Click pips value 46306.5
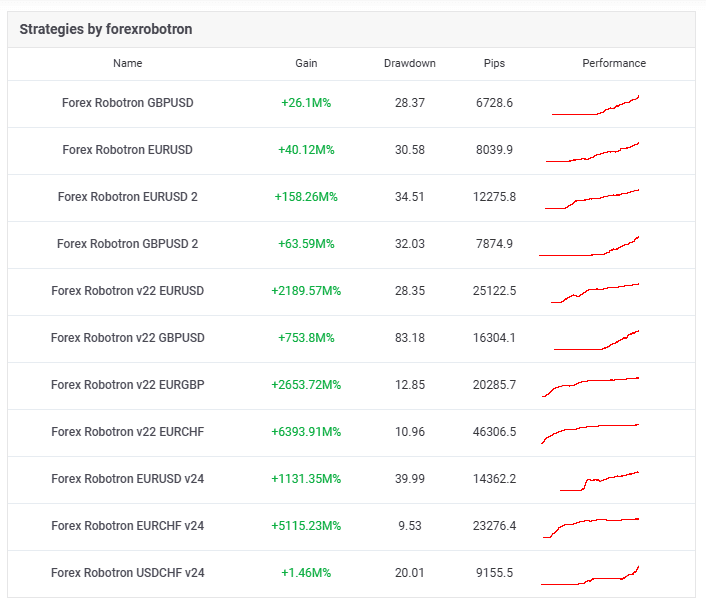This screenshot has width=706, height=608. (494, 431)
